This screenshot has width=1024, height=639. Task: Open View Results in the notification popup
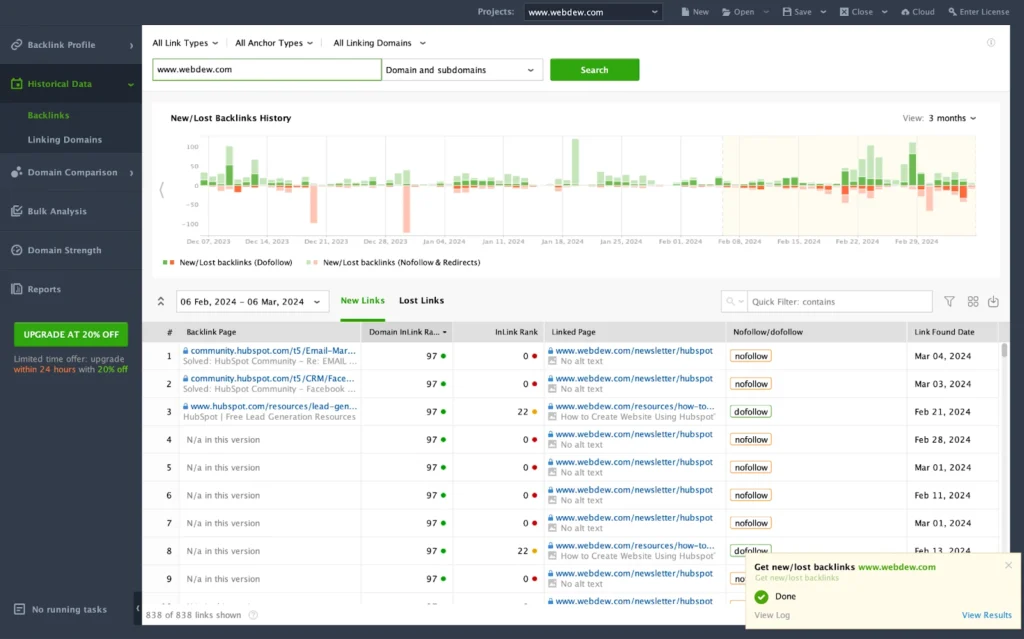(x=986, y=614)
